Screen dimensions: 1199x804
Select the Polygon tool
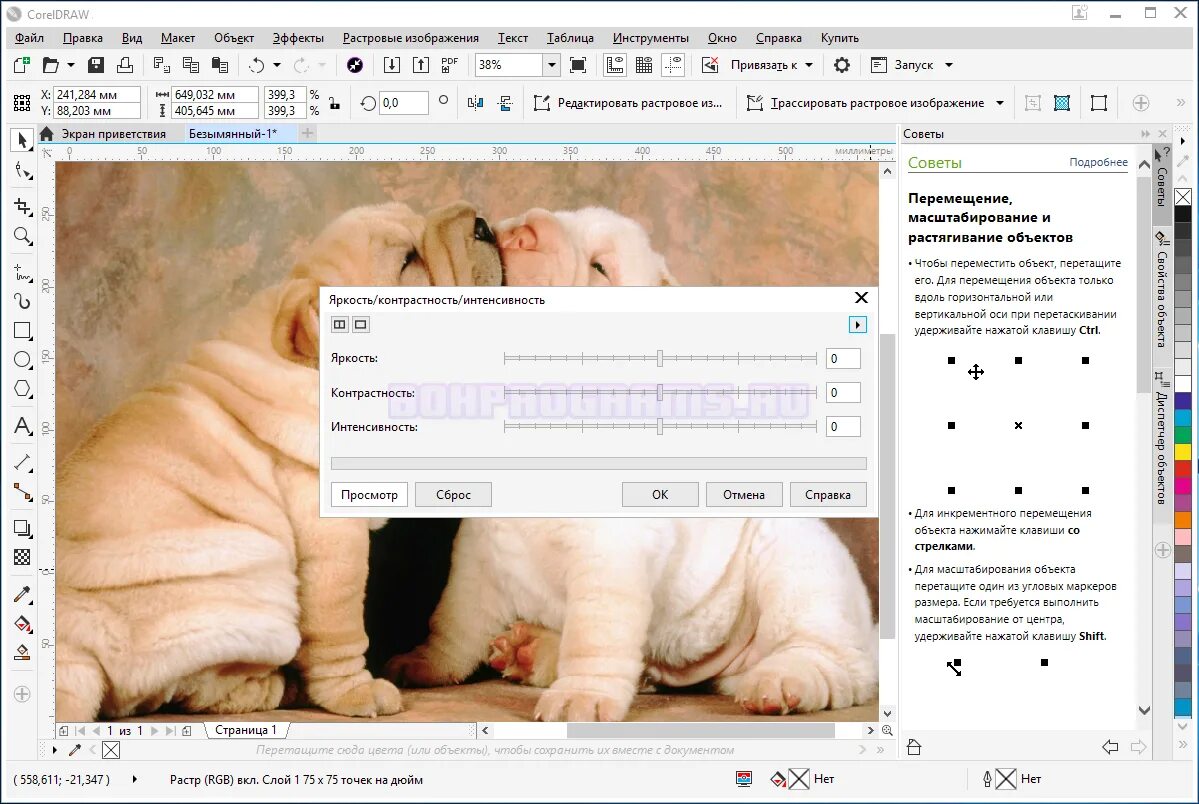pos(23,389)
